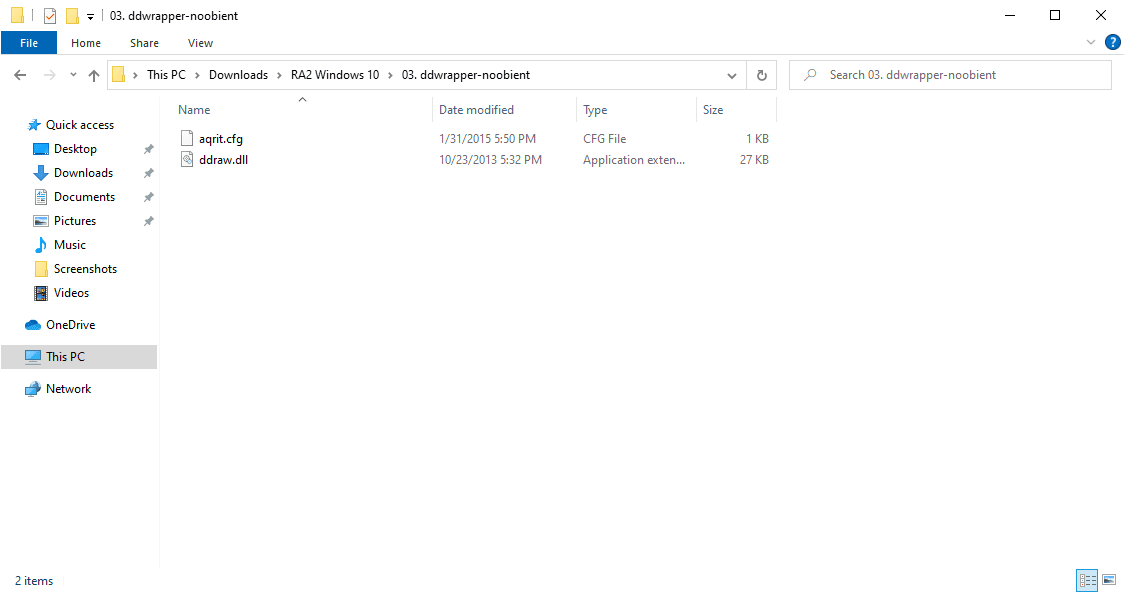This screenshot has width=1125, height=593.
Task: Open Pictures in navigation pane
Action: pyautogui.click(x=75, y=221)
